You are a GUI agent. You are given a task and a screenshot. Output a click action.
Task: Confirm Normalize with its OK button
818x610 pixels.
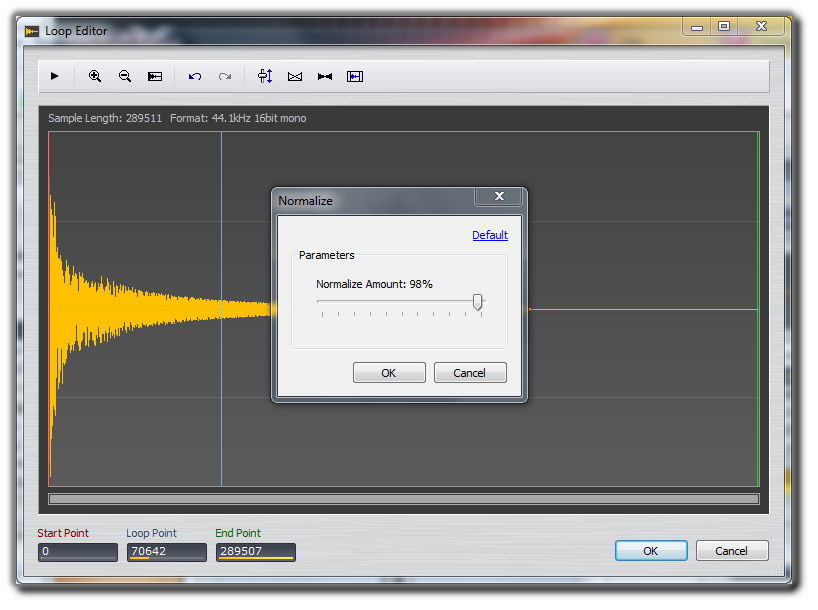[x=389, y=373]
